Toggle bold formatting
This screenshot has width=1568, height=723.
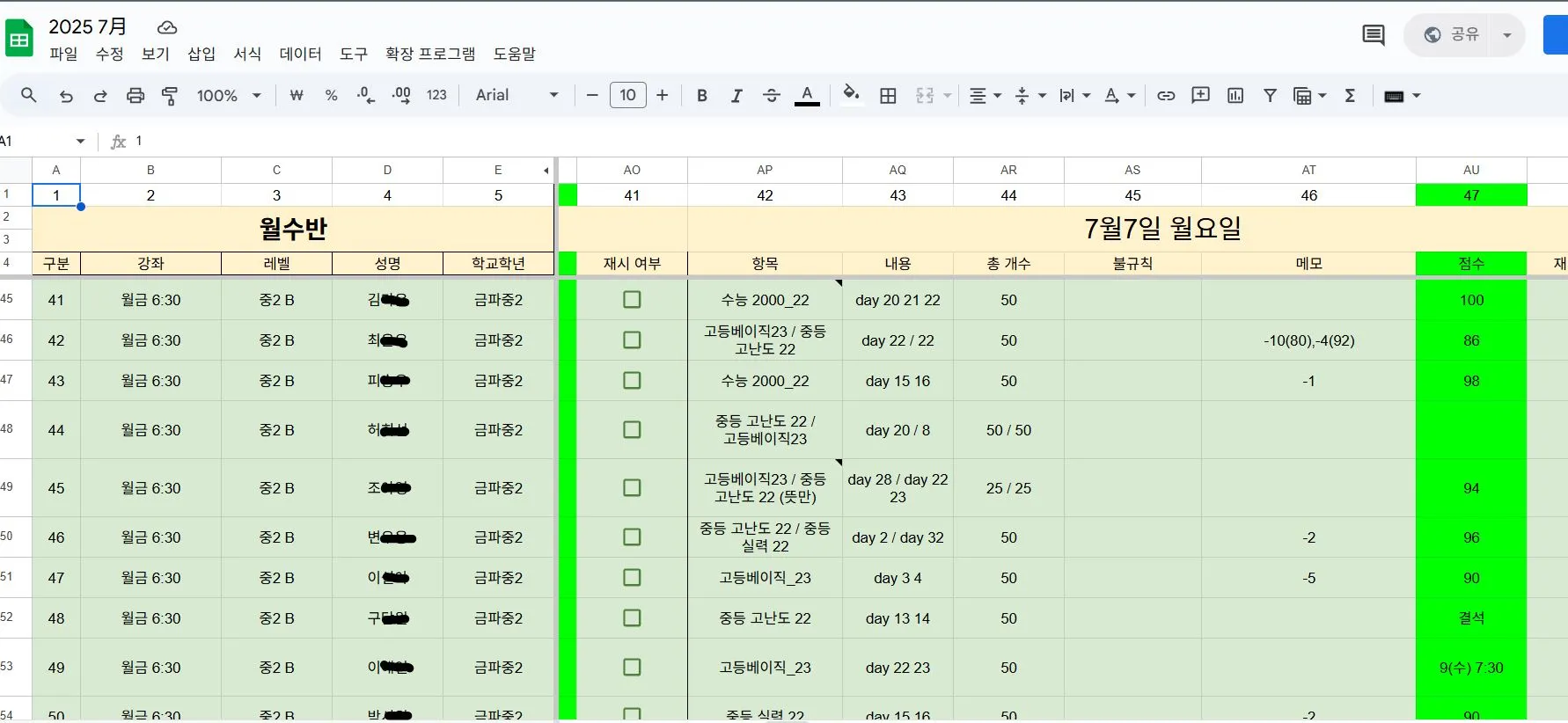point(702,95)
